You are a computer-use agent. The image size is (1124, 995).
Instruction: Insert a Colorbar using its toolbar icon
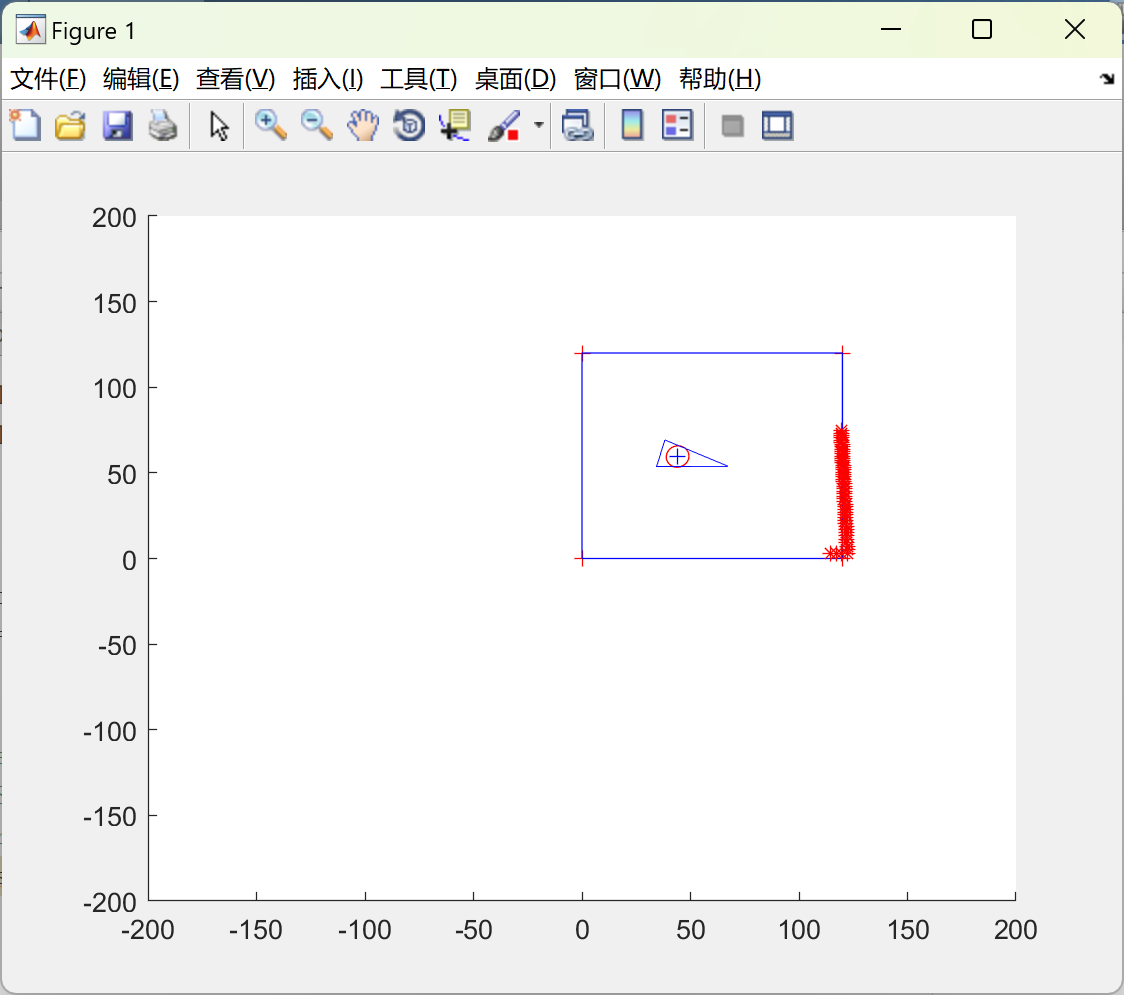point(632,125)
